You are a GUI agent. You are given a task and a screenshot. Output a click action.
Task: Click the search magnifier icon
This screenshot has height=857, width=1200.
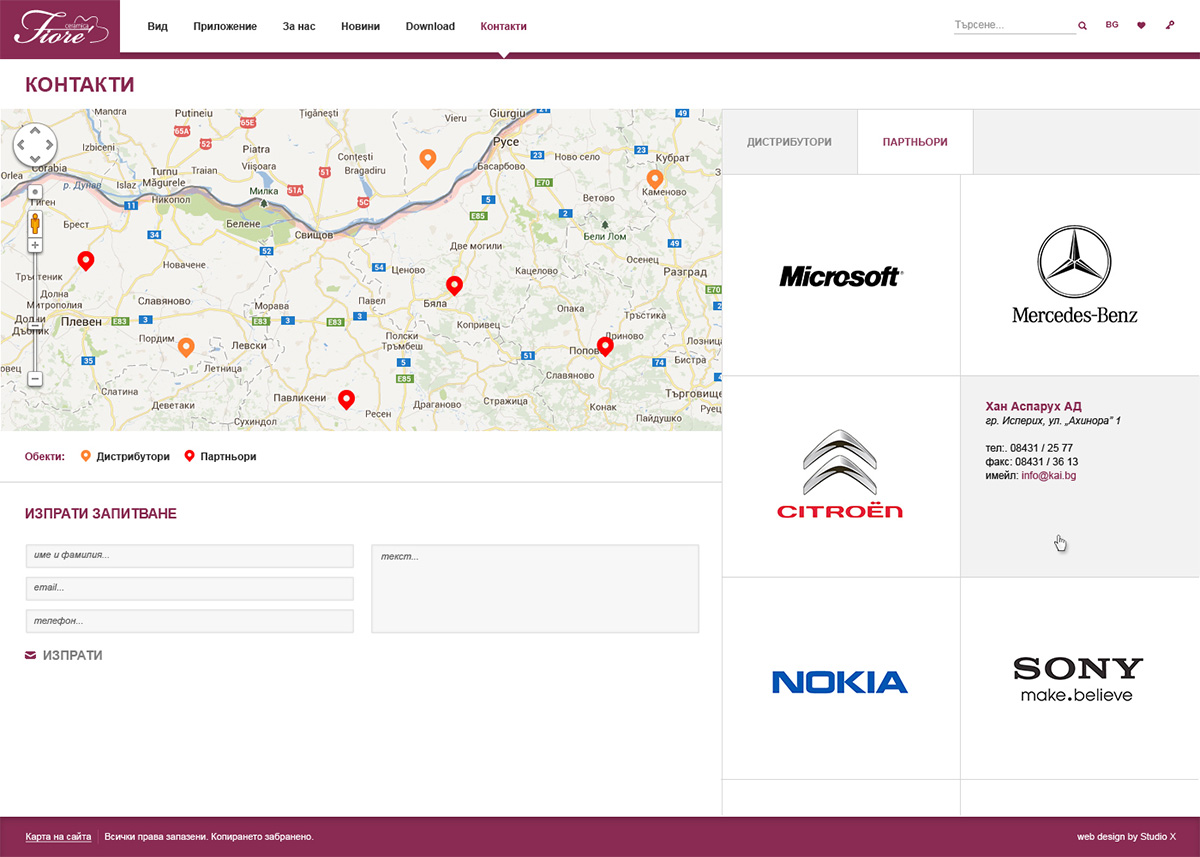pos(1082,26)
